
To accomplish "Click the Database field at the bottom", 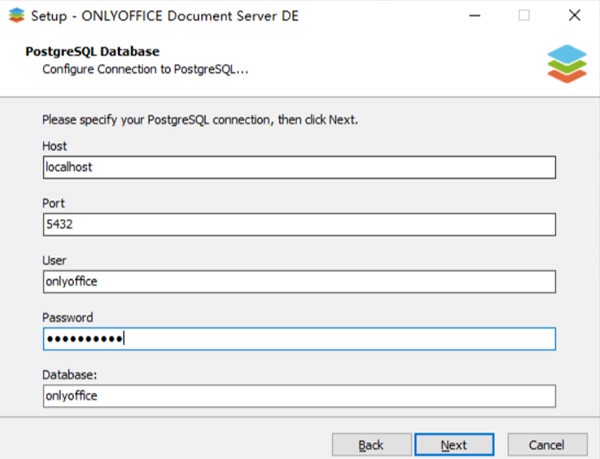I will [299, 396].
